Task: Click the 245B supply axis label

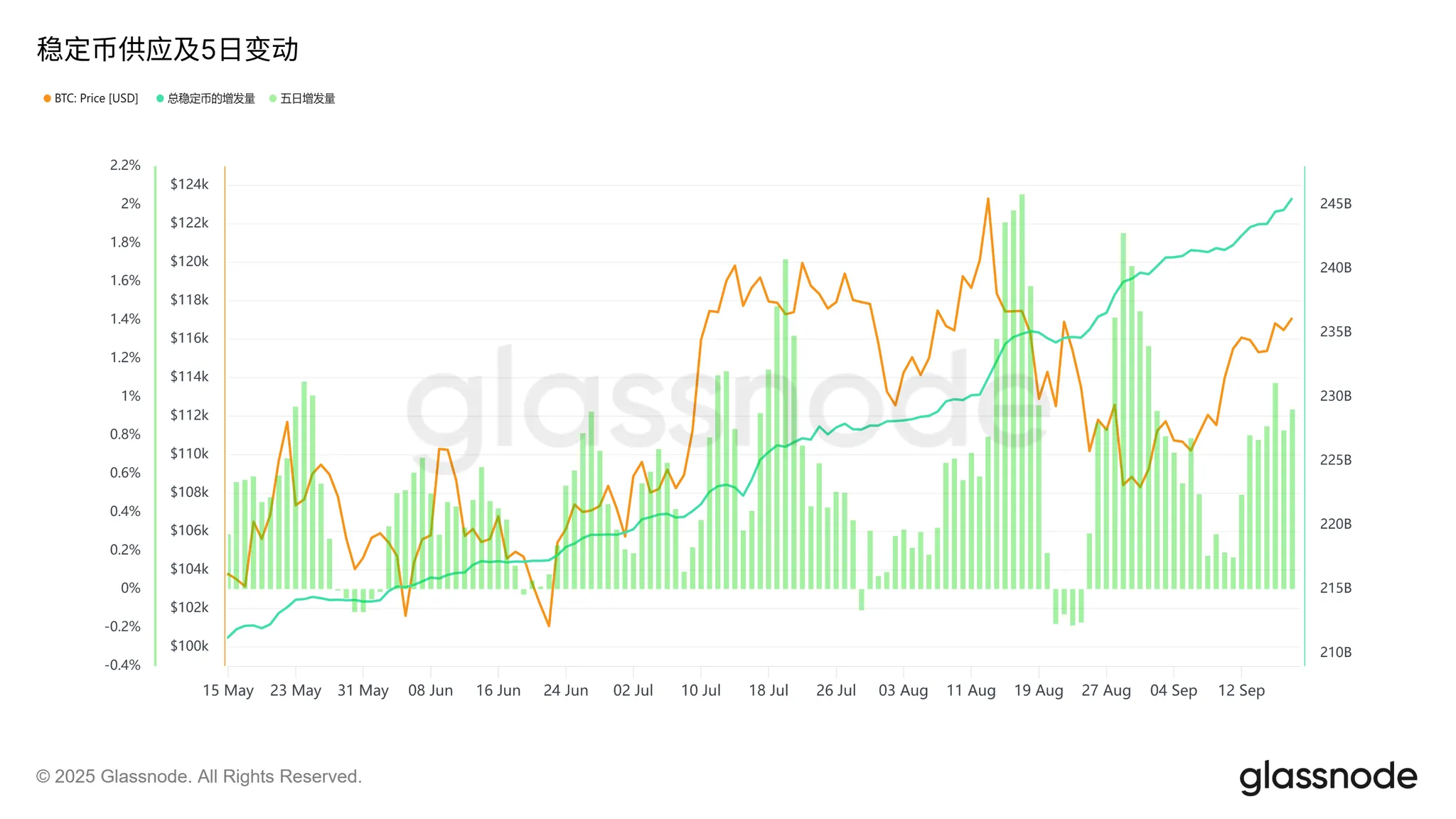Action: [x=1335, y=204]
